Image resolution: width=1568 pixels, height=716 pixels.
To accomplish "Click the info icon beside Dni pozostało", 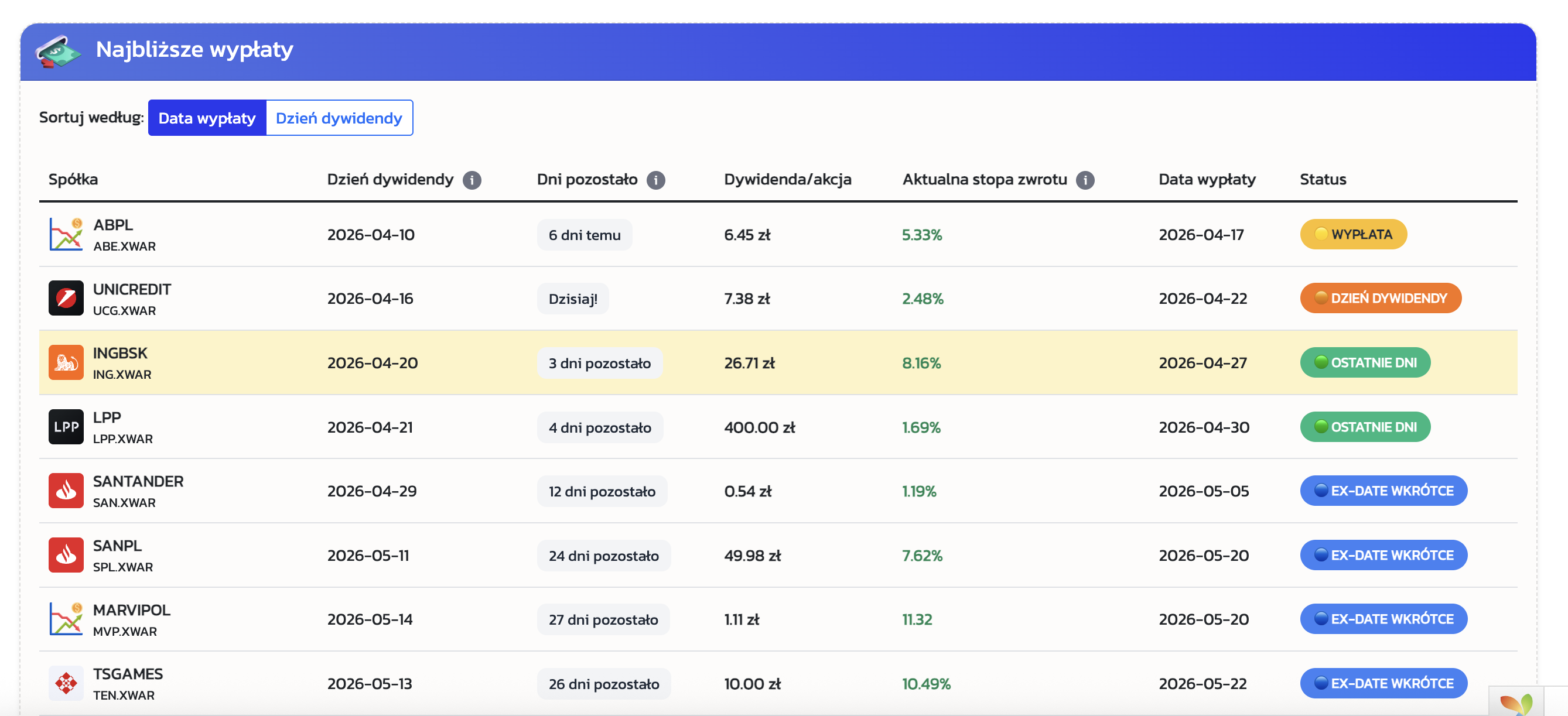I will point(655,180).
